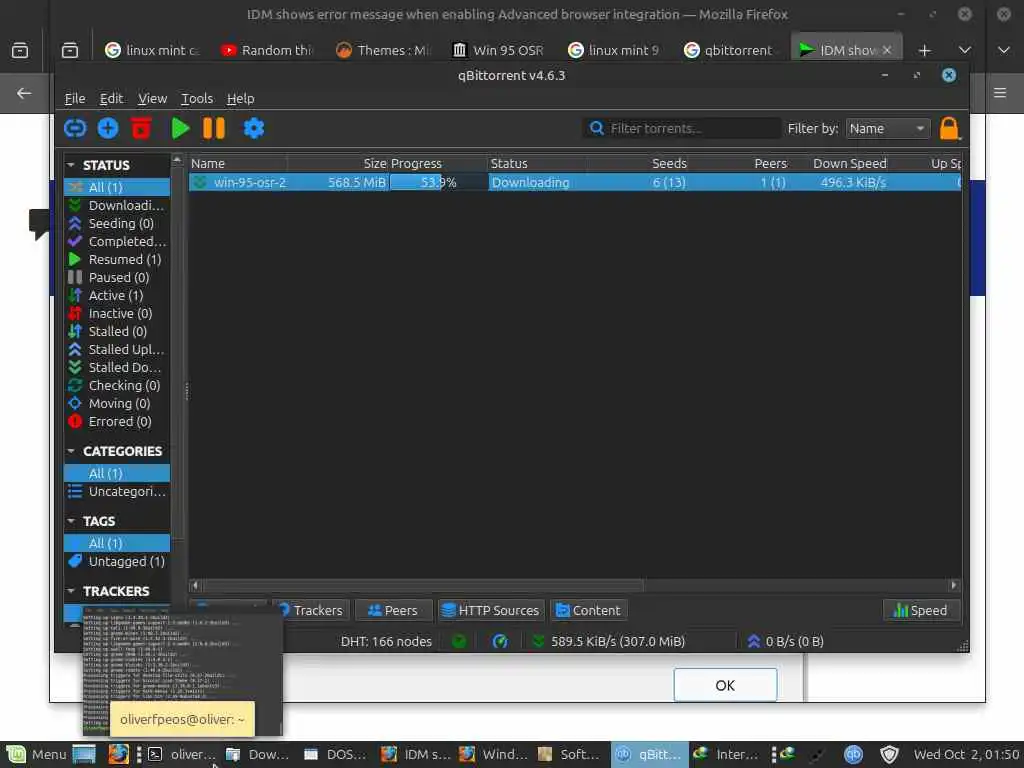Open the Filter by Name dropdown

pyautogui.click(x=888, y=128)
